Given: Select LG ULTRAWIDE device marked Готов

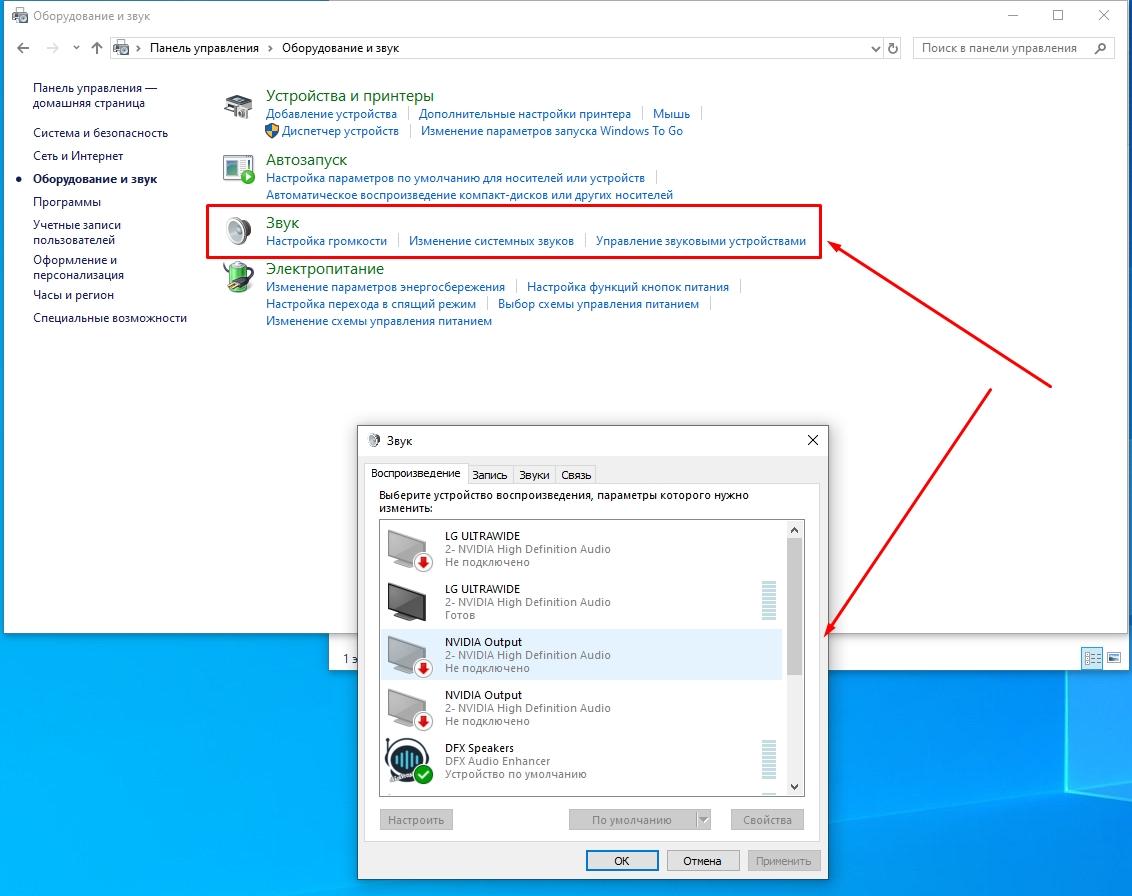Looking at the screenshot, I should [527, 602].
